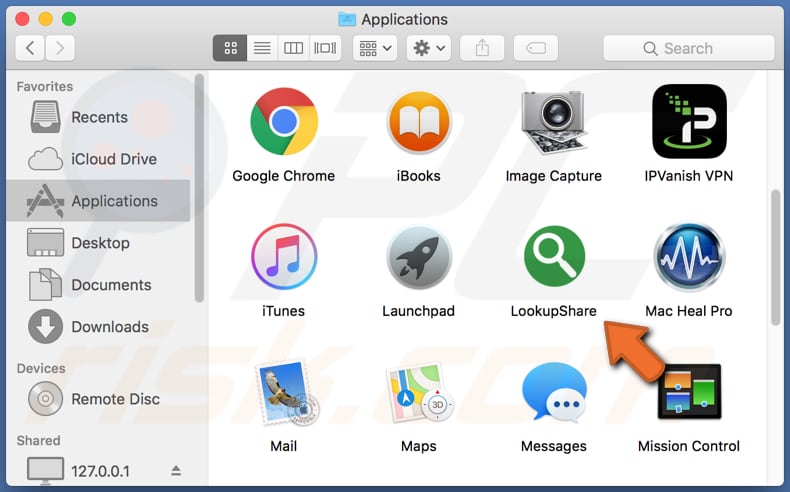The height and width of the screenshot is (492, 790).
Task: Open Documents in the sidebar
Action: click(99, 285)
